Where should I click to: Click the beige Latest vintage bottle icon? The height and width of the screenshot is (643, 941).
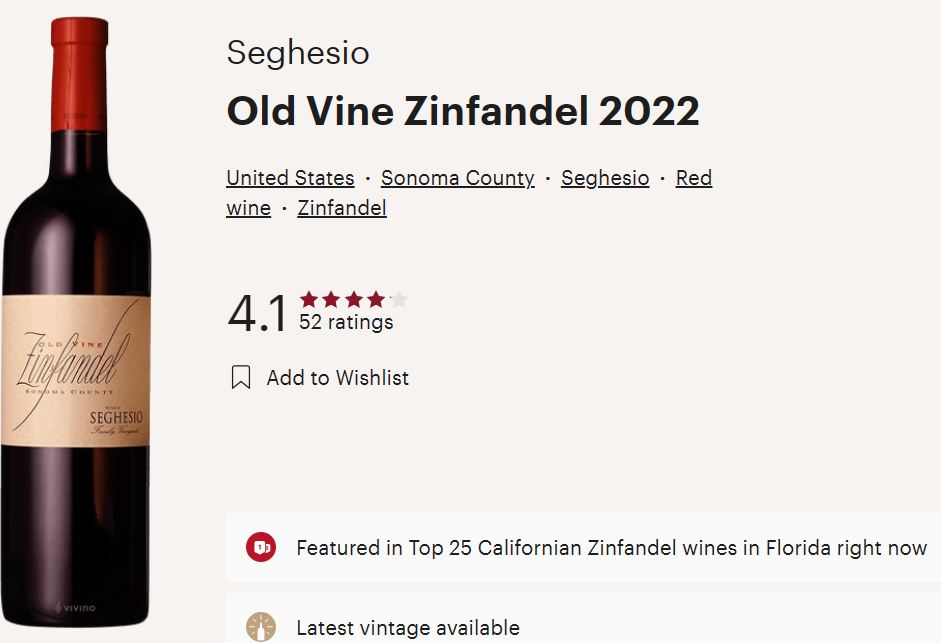coord(261,628)
